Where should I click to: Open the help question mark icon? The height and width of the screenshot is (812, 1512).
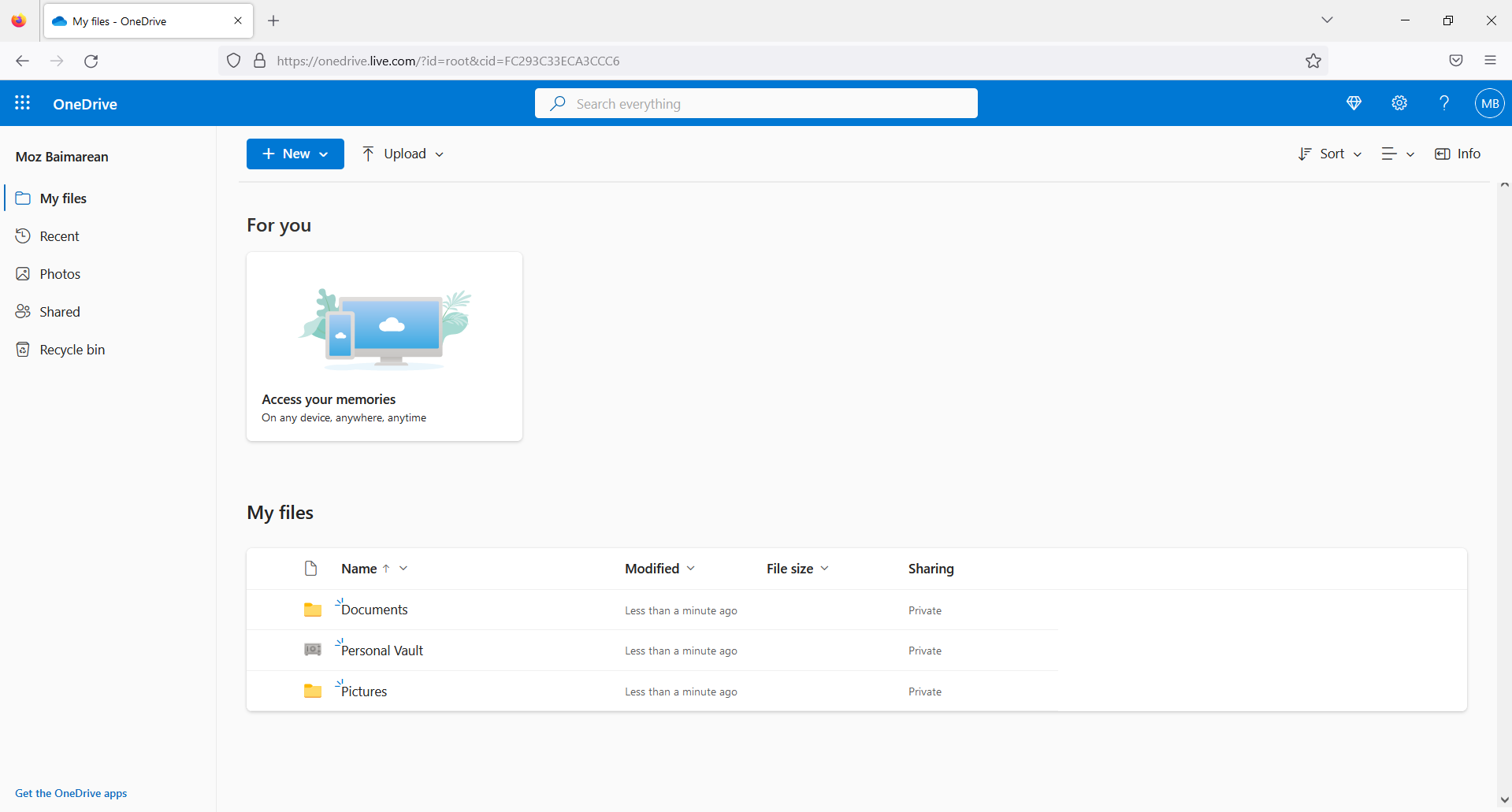point(1444,103)
